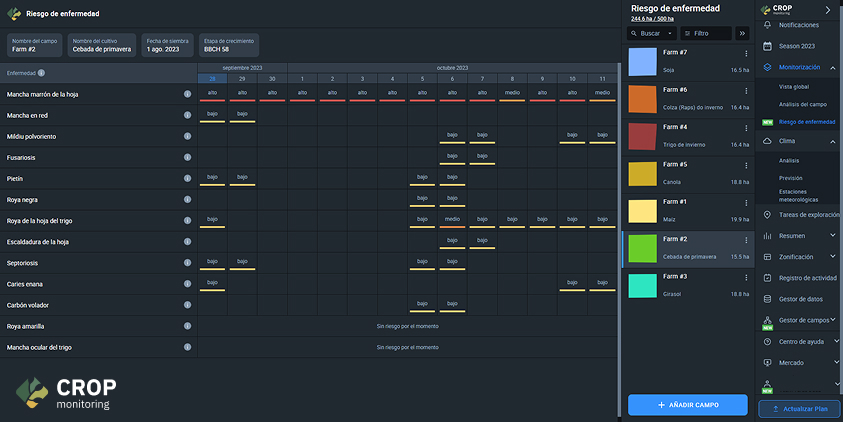The height and width of the screenshot is (422, 844).
Task: Expand the Resumen menu chevron
Action: coord(833,236)
